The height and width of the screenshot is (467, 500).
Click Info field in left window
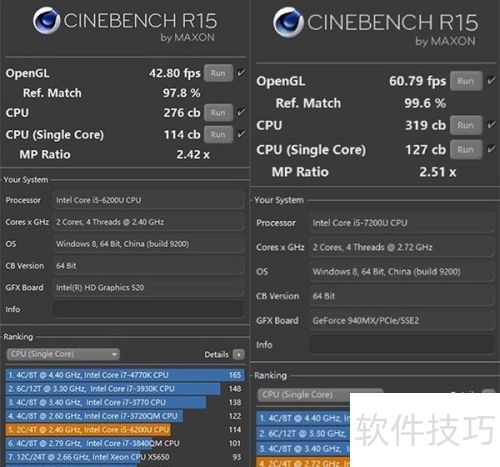click(148, 309)
